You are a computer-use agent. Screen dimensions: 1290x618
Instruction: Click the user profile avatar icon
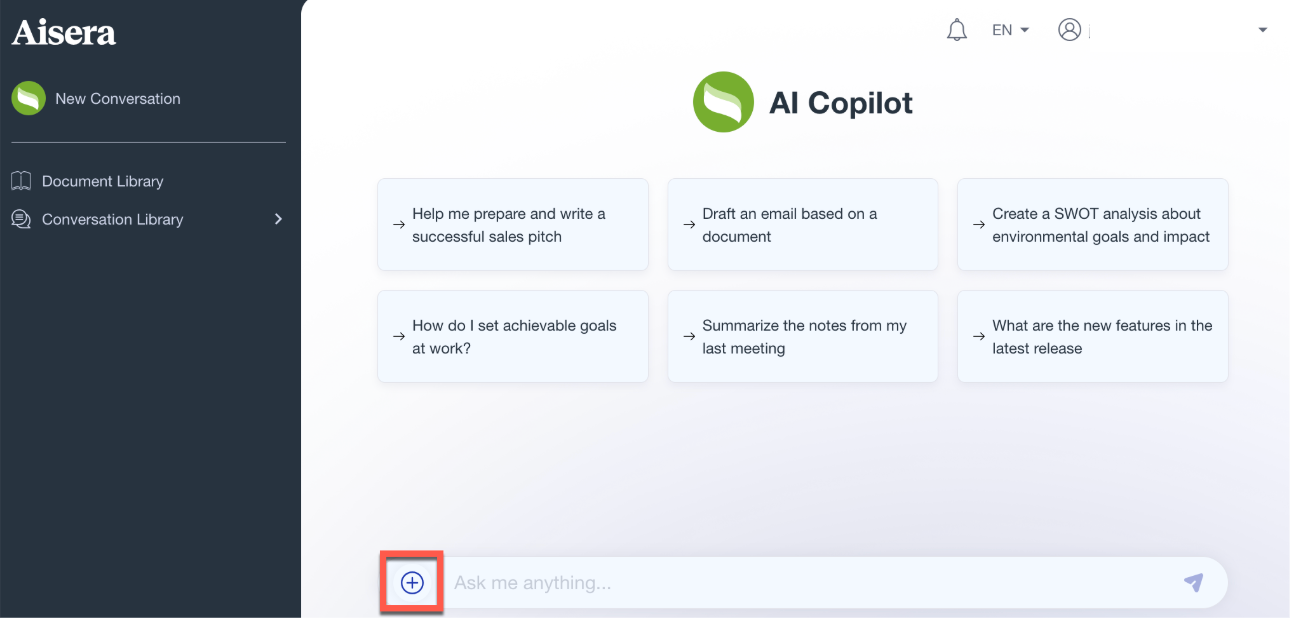tap(1069, 30)
